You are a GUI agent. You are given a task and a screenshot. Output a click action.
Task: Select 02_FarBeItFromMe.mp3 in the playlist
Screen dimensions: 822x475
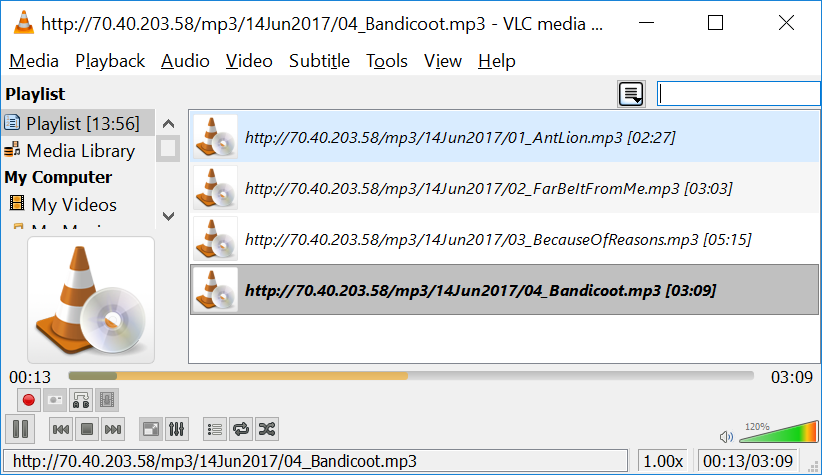click(x=504, y=188)
